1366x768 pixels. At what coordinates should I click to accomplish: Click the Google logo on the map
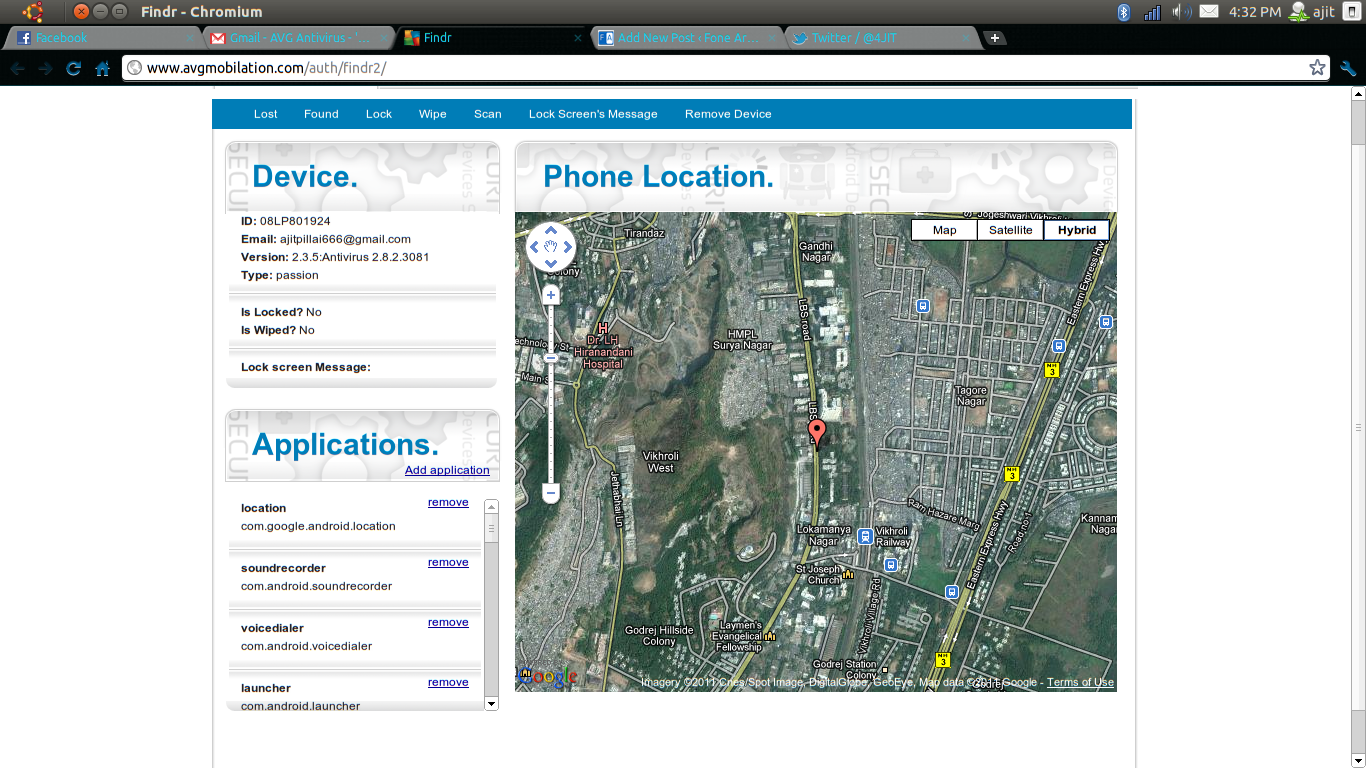coord(548,677)
